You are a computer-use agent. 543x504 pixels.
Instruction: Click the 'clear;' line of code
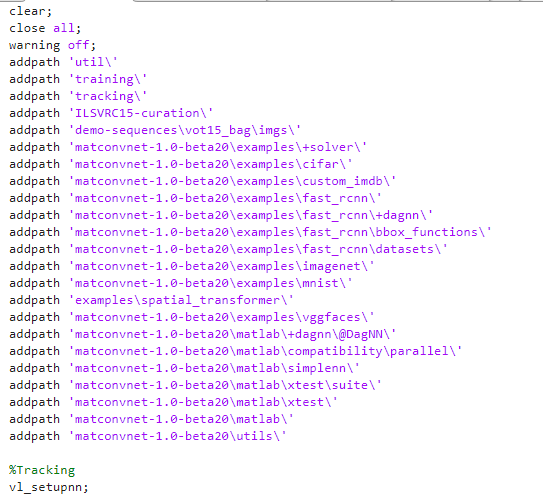click(30, 11)
